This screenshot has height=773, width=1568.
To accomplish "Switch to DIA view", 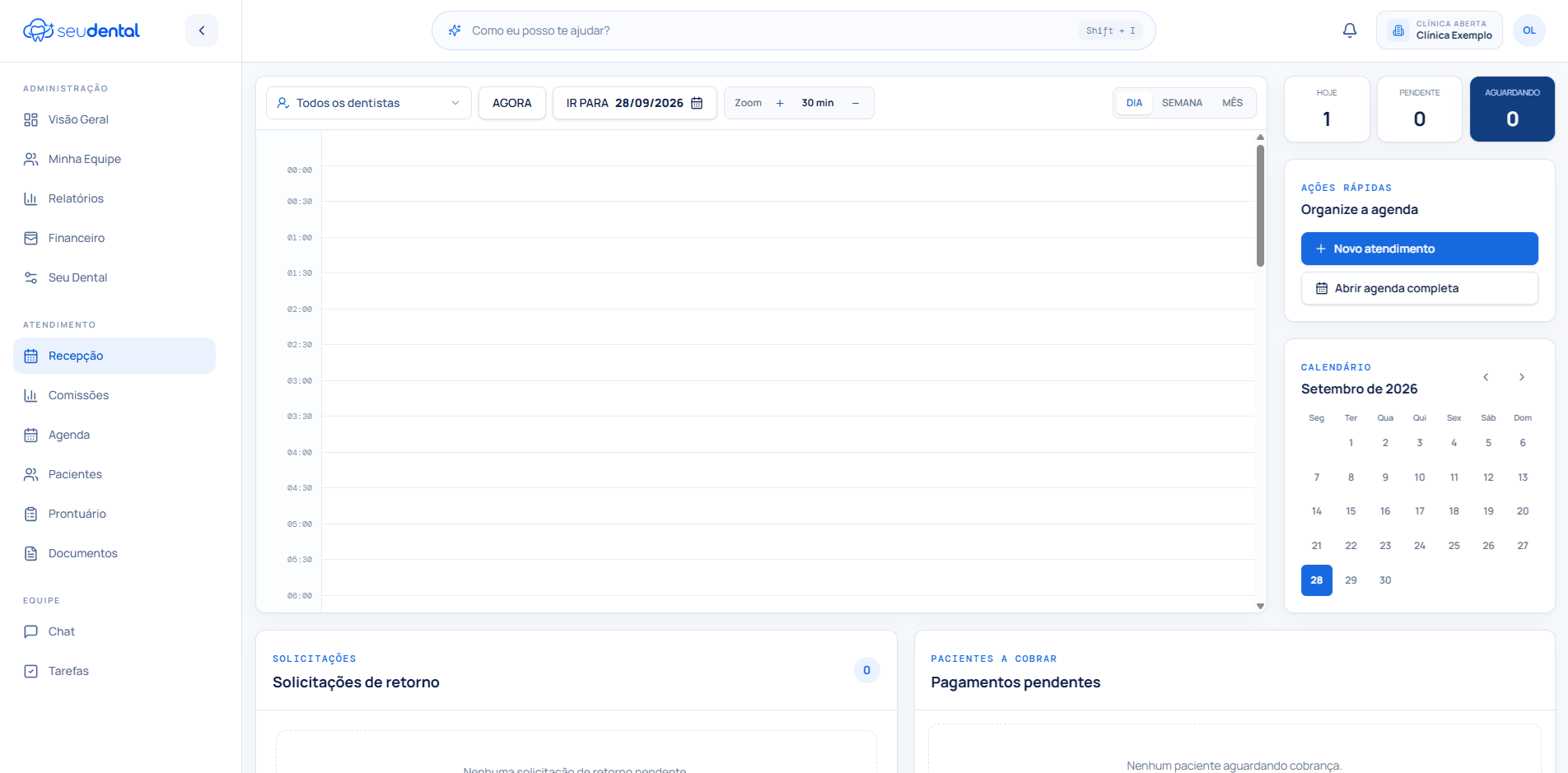I will pos(1134,103).
